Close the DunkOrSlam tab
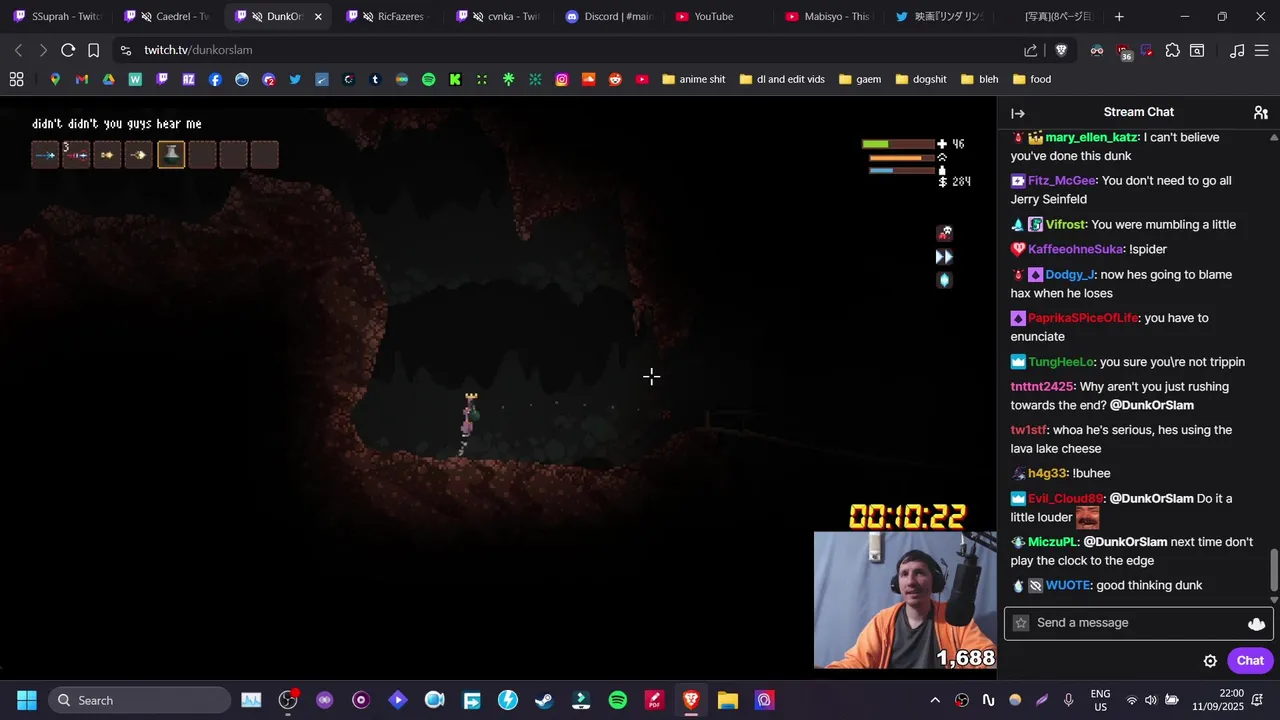 click(x=318, y=17)
